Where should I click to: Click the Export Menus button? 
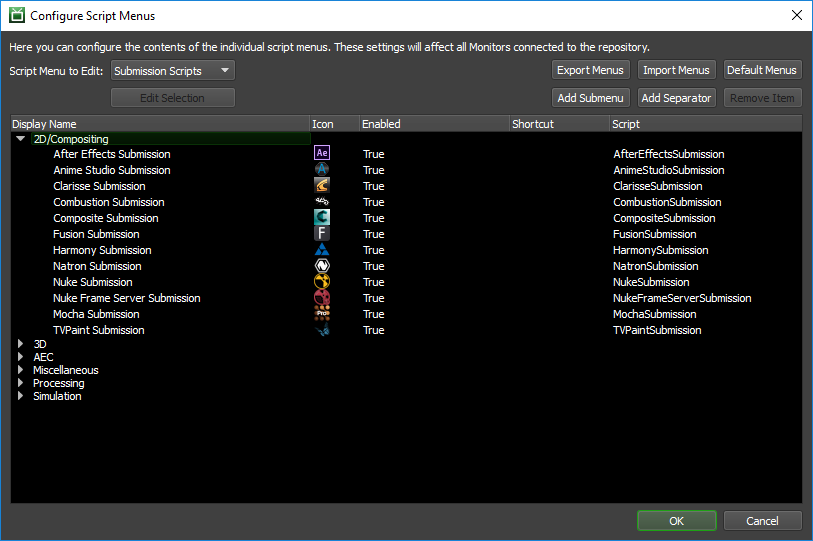590,70
